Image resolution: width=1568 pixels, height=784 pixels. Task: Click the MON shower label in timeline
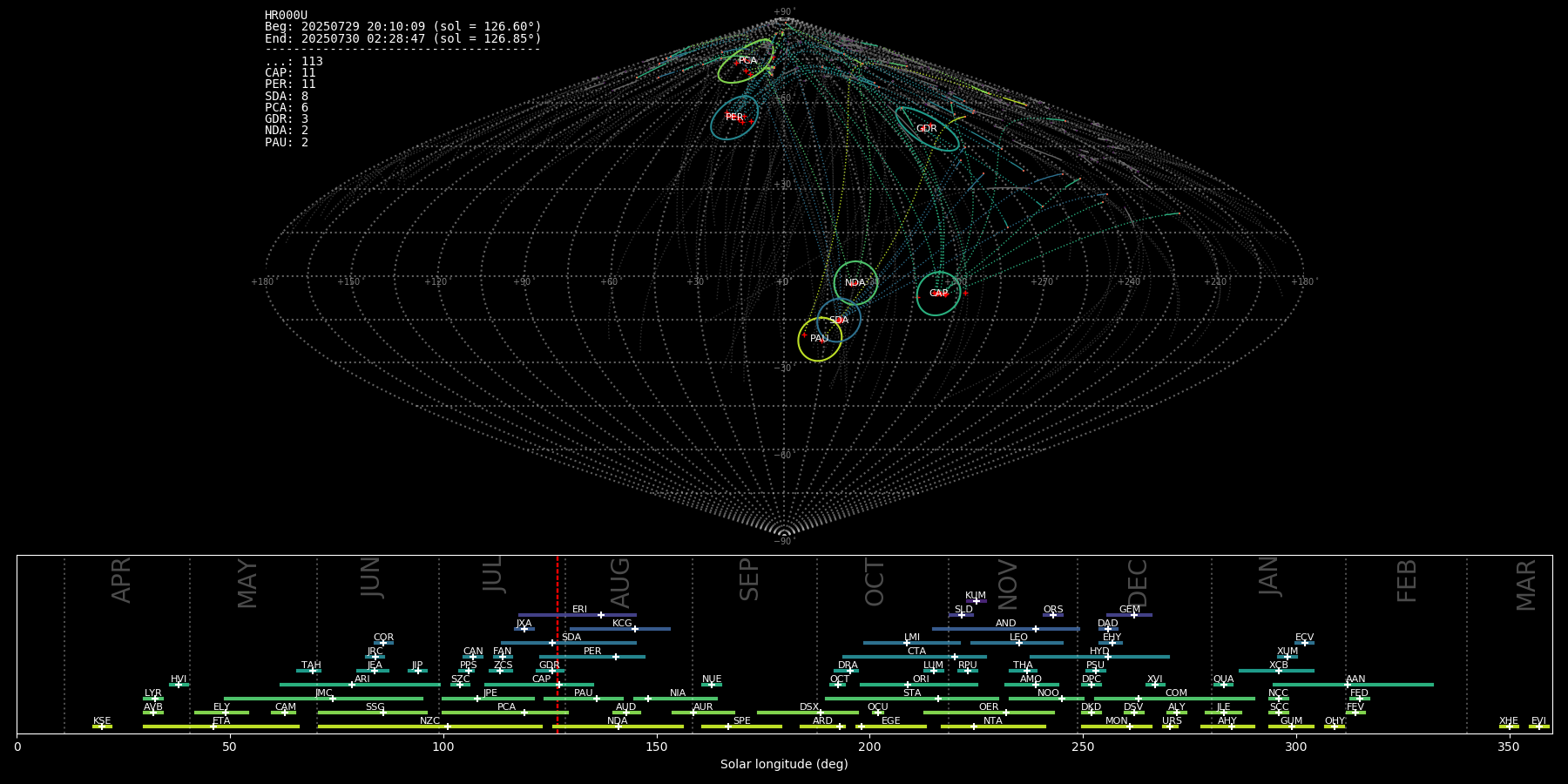click(x=1117, y=721)
